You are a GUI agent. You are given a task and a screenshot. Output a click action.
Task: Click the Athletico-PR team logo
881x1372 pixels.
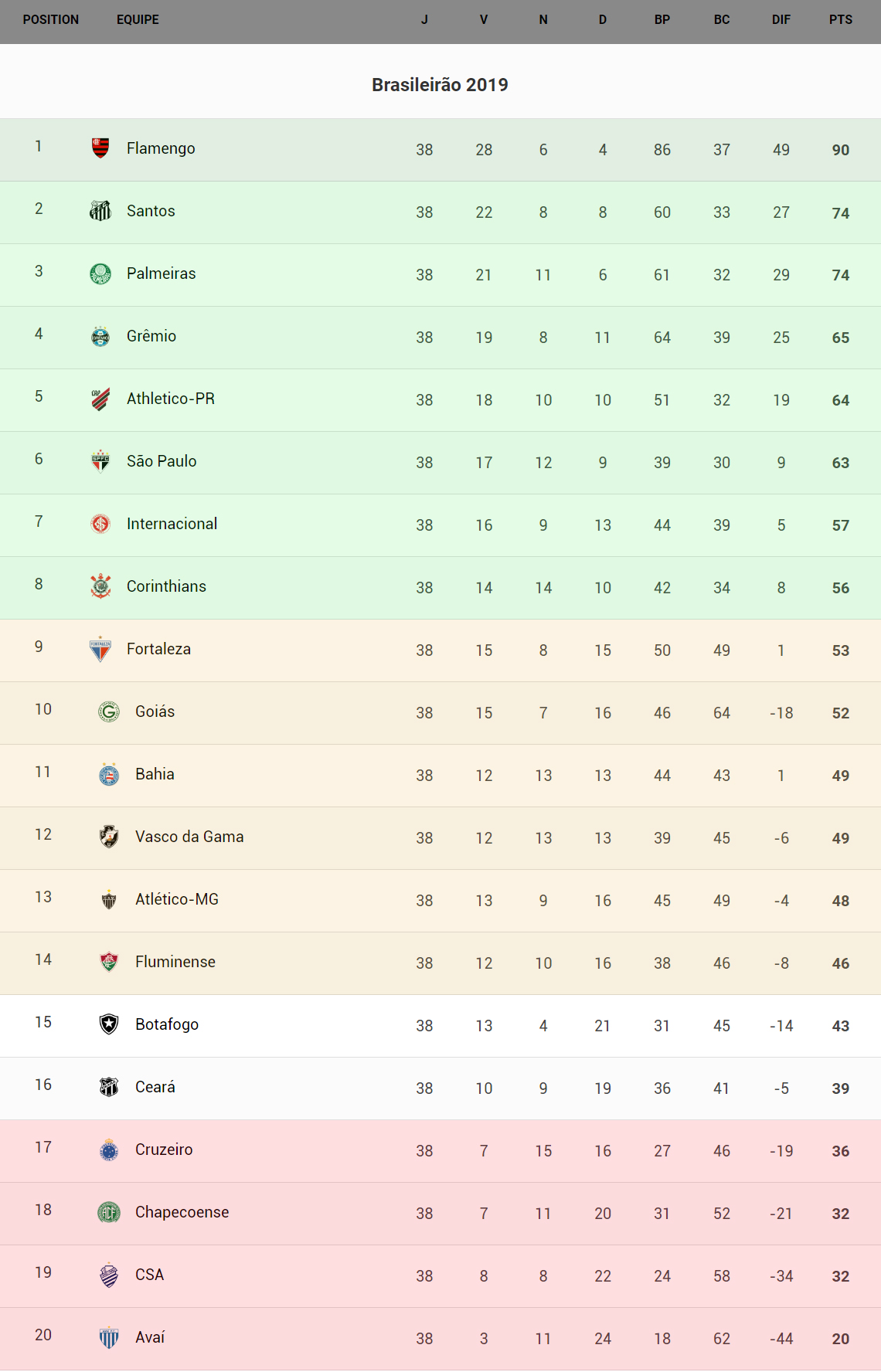100,399
